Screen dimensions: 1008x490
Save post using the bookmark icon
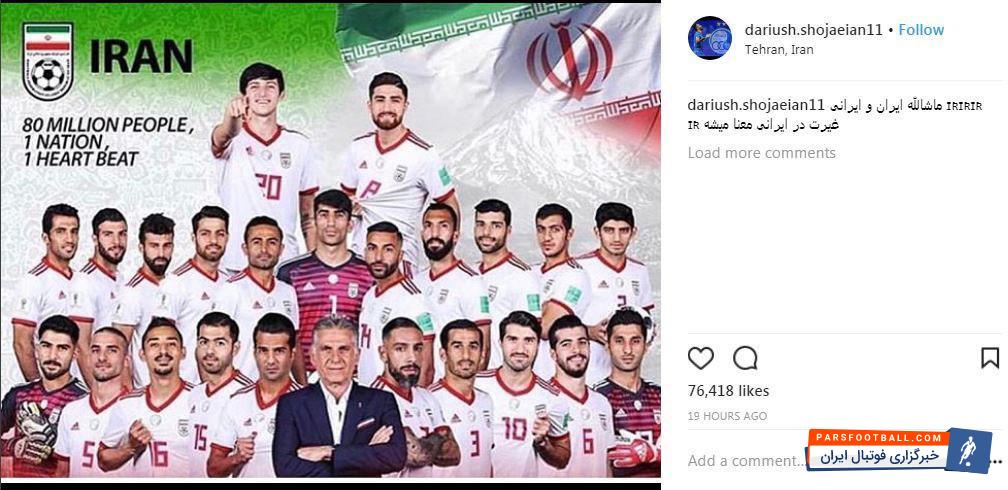tap(990, 358)
